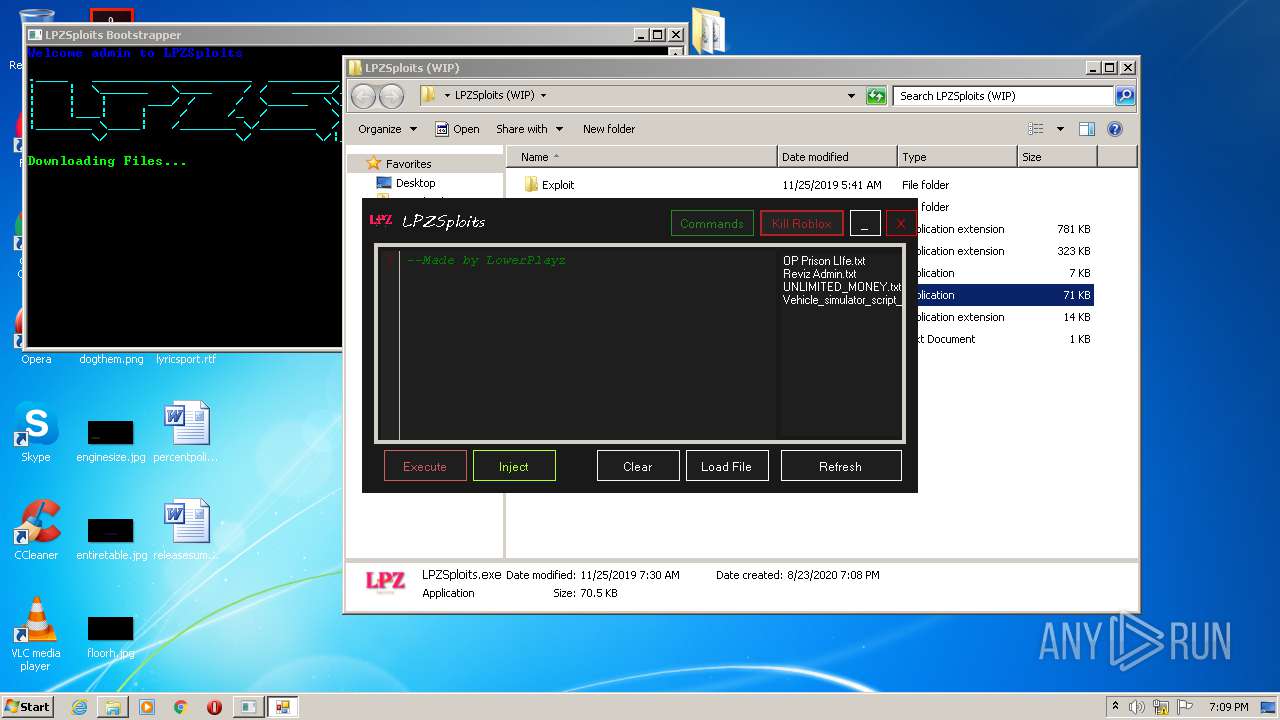Open VLC media player shortcut

[36, 634]
